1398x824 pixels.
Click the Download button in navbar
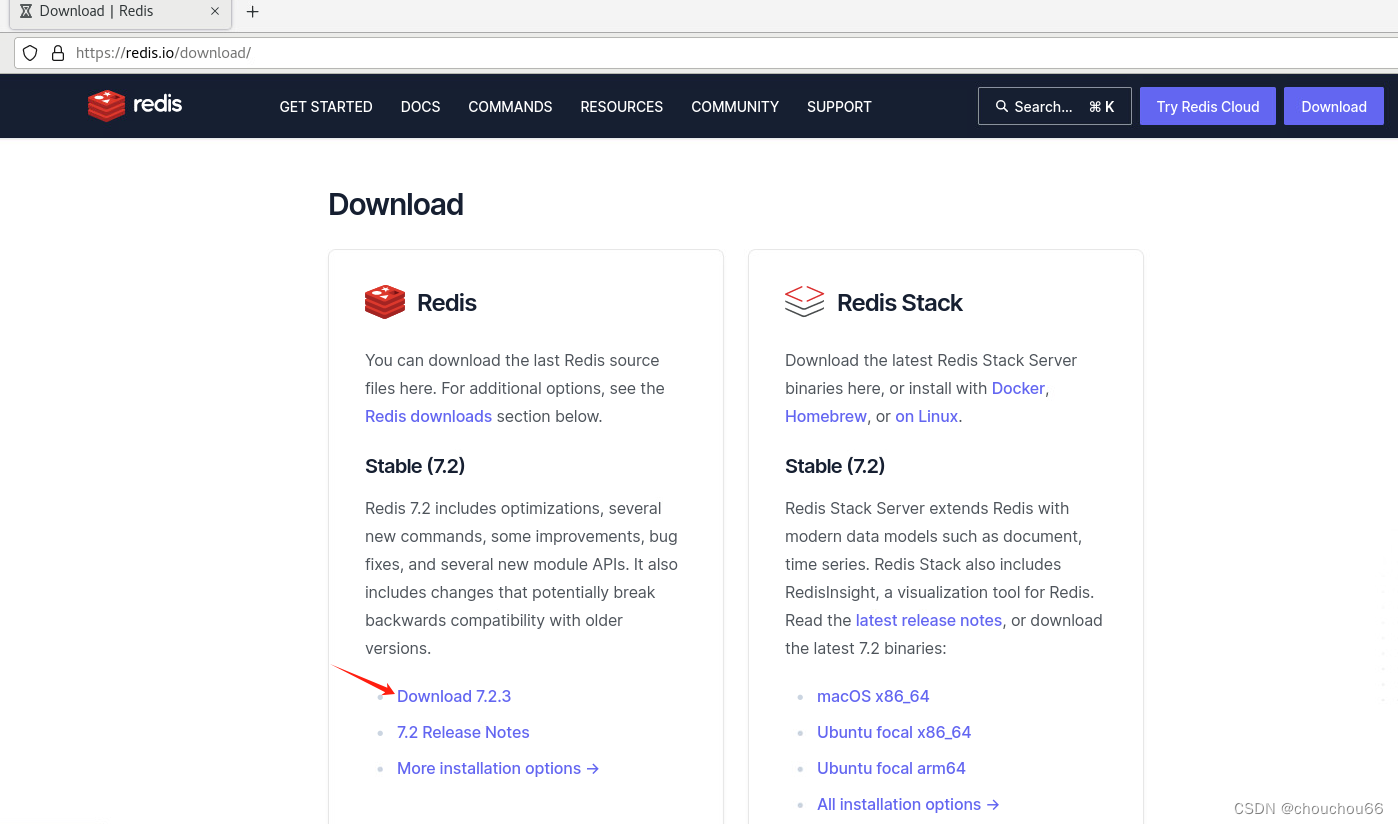pos(1334,106)
